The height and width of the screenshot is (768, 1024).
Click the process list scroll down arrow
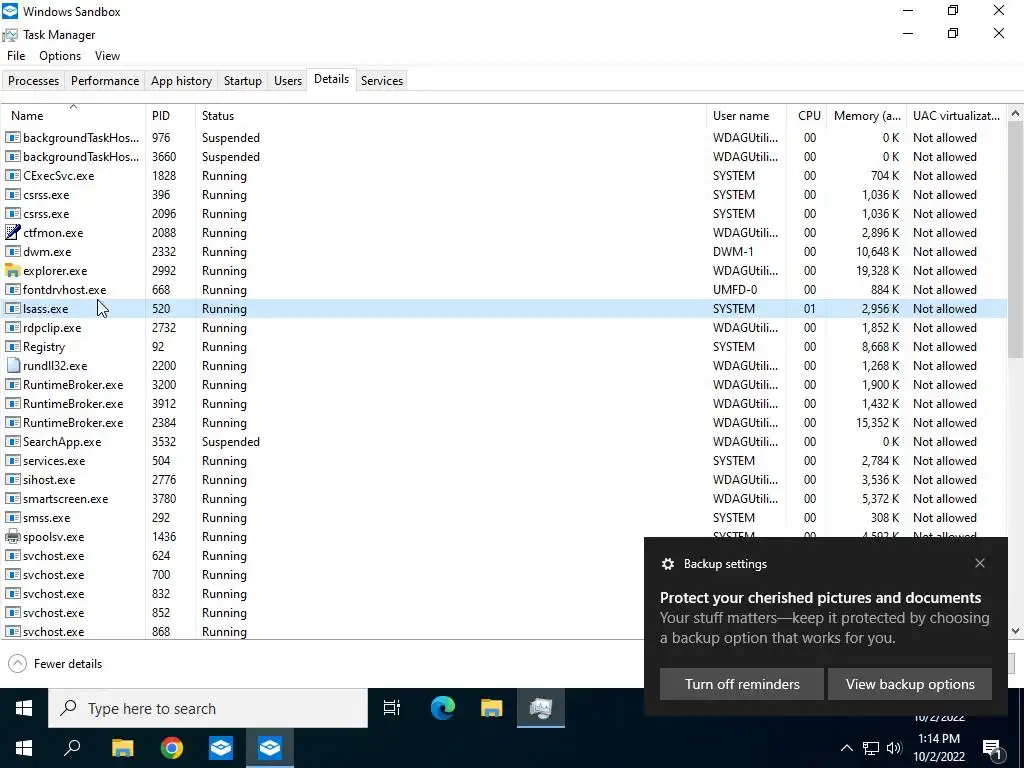coord(1016,631)
